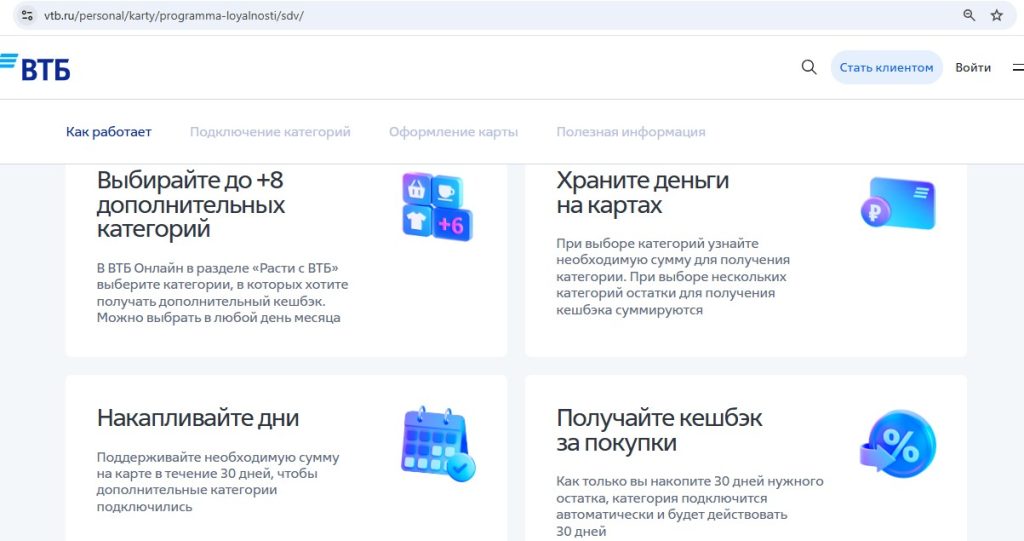The width and height of the screenshot is (1024, 541).
Task: Click heading Храните деньги на картах
Action: click(643, 192)
